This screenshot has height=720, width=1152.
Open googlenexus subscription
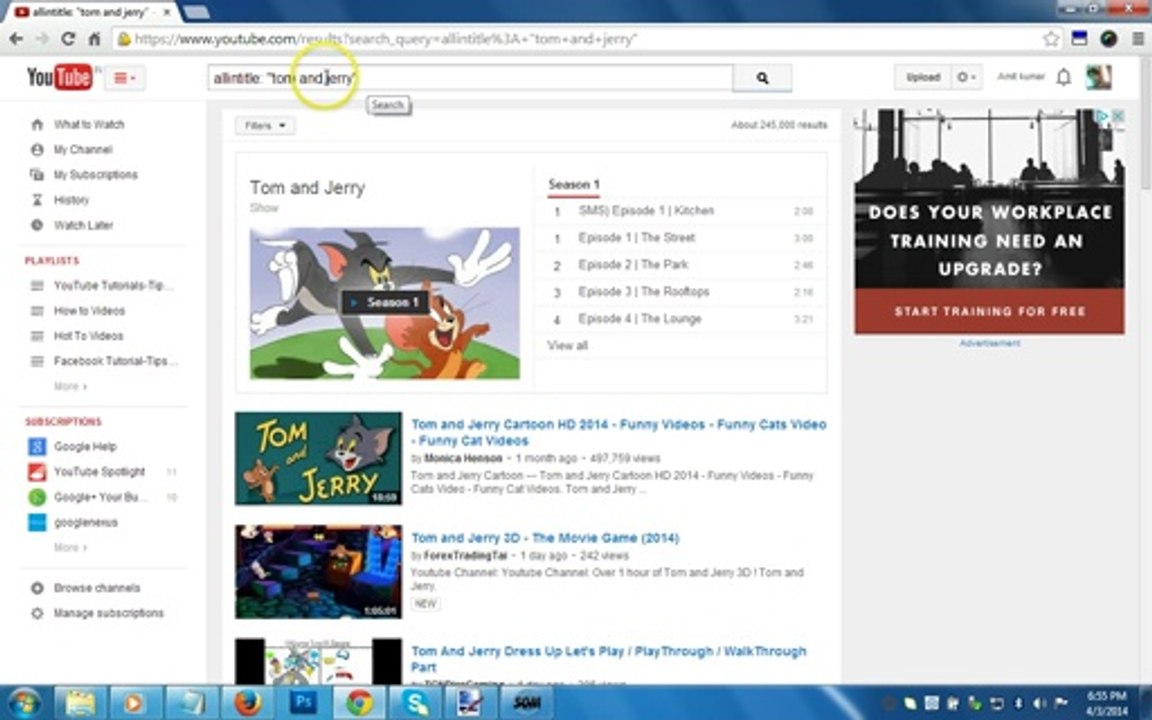[x=85, y=522]
